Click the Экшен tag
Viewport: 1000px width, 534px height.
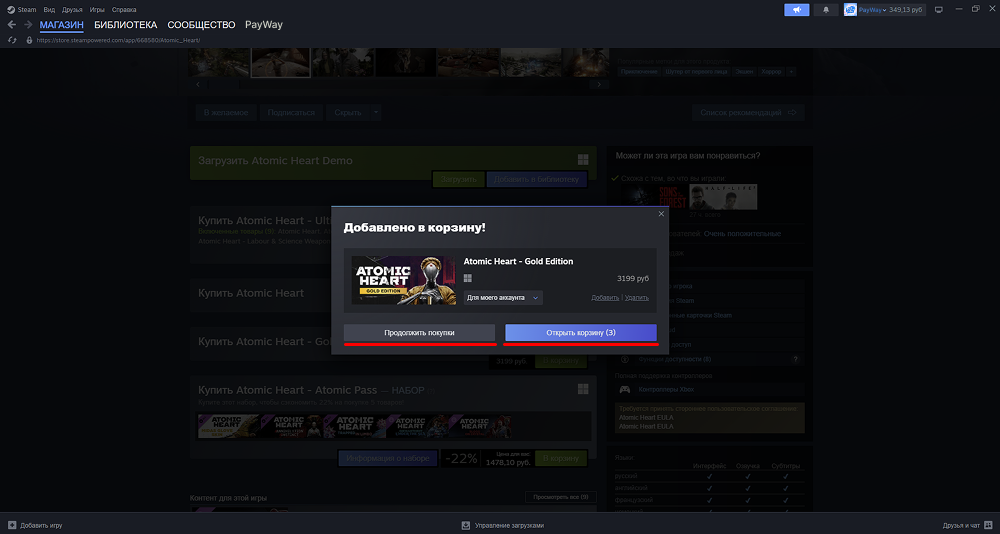[744, 72]
